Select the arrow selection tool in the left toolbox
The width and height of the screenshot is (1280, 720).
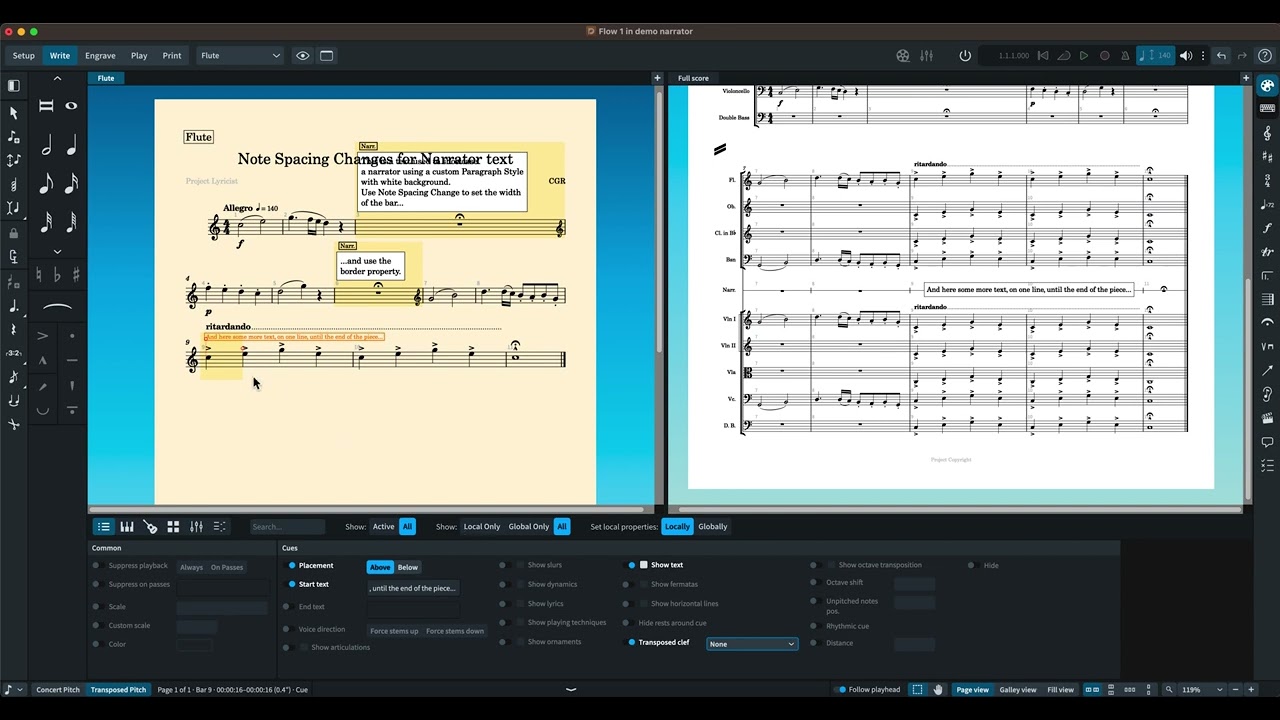pyautogui.click(x=14, y=113)
